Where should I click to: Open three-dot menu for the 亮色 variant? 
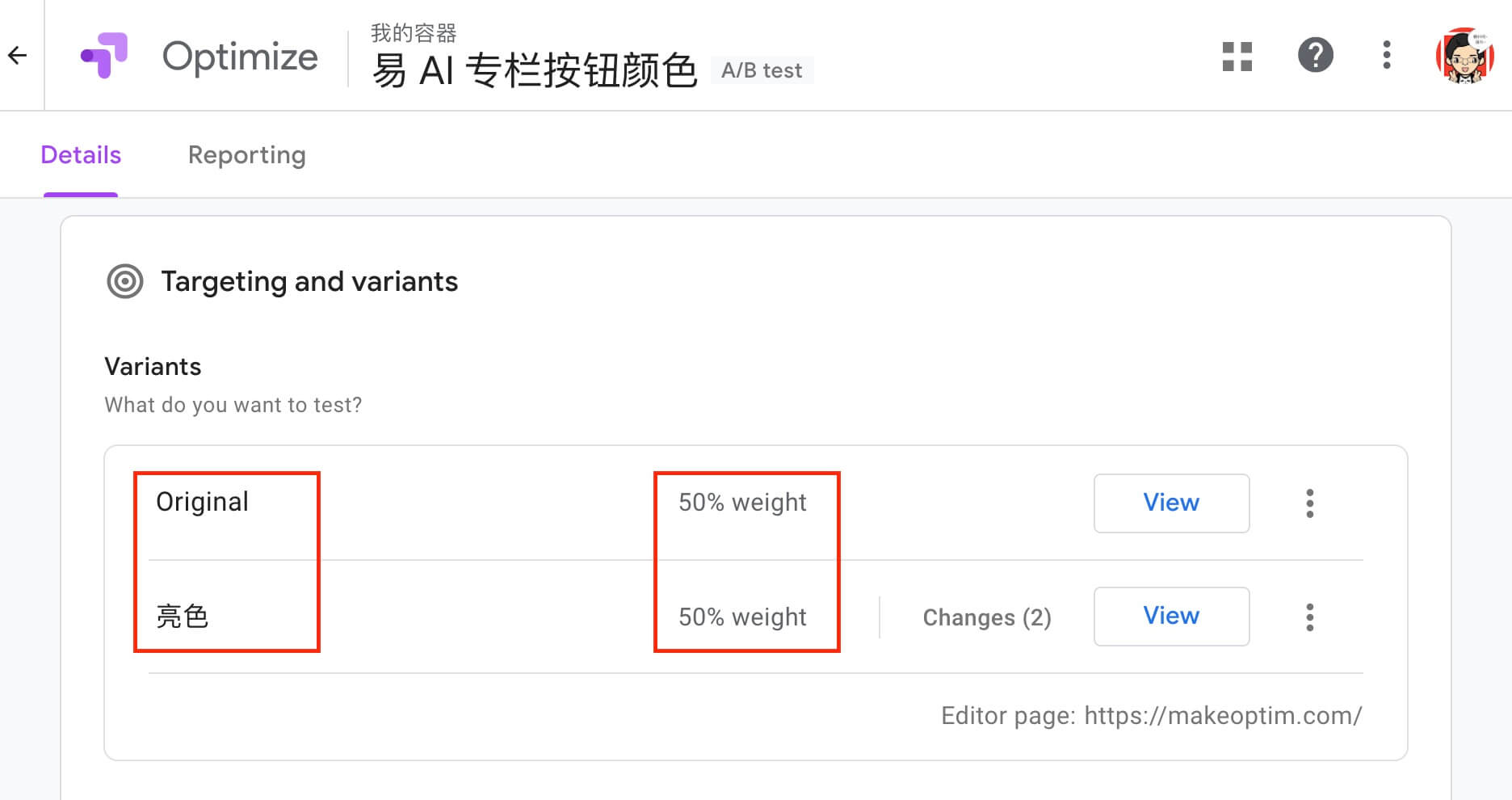[x=1309, y=617]
